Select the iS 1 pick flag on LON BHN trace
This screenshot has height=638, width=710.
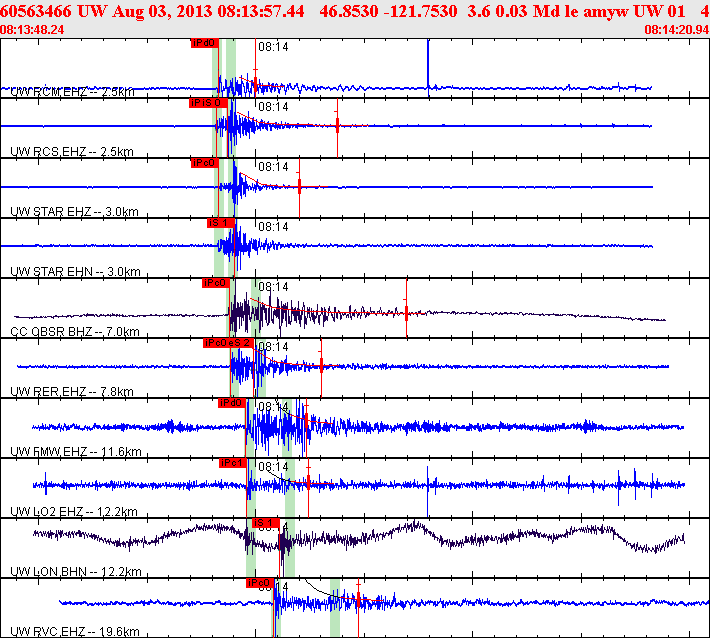point(266,523)
